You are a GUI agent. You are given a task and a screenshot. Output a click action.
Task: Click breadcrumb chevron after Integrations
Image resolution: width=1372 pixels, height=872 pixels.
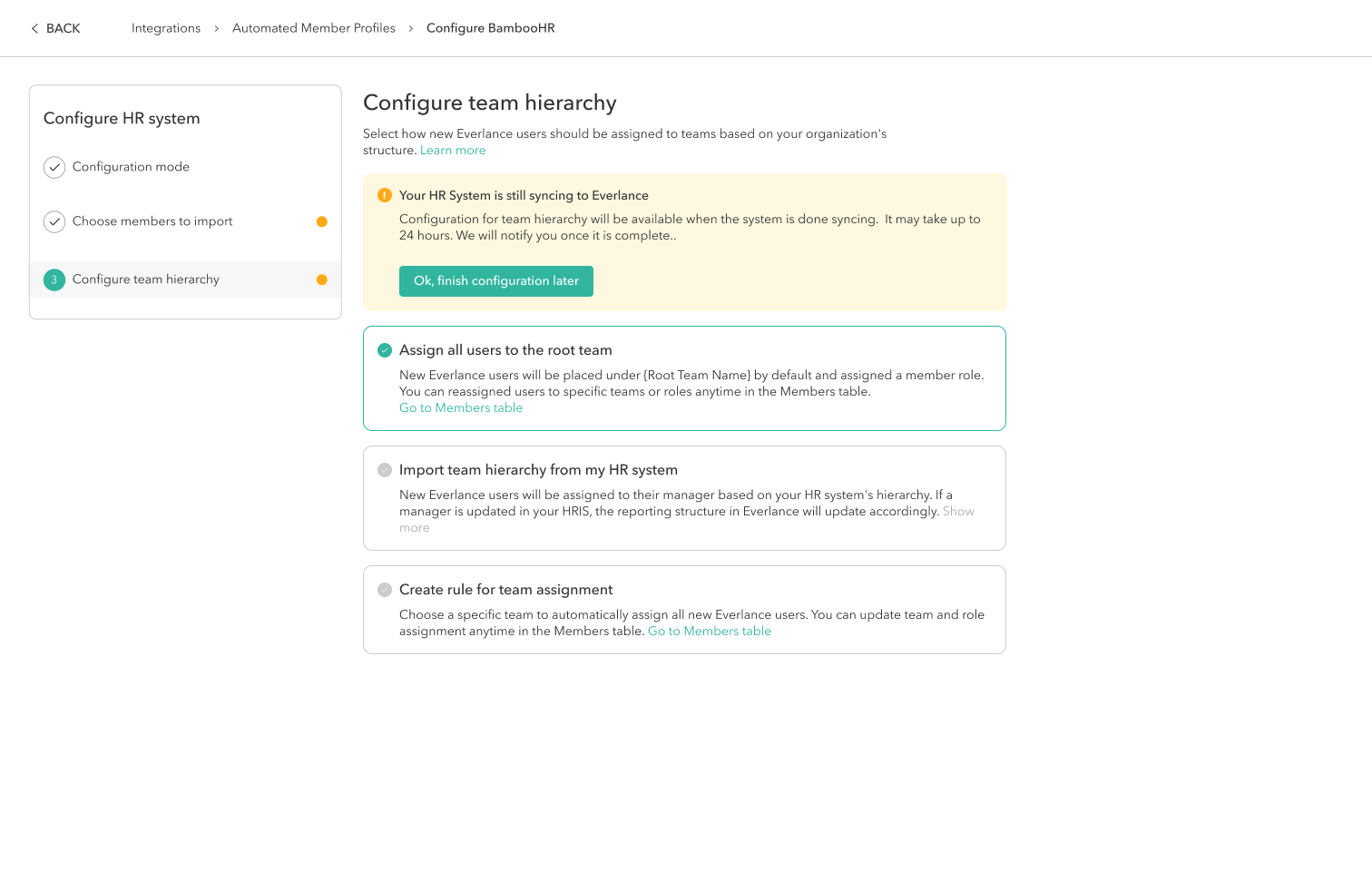pyautogui.click(x=217, y=29)
